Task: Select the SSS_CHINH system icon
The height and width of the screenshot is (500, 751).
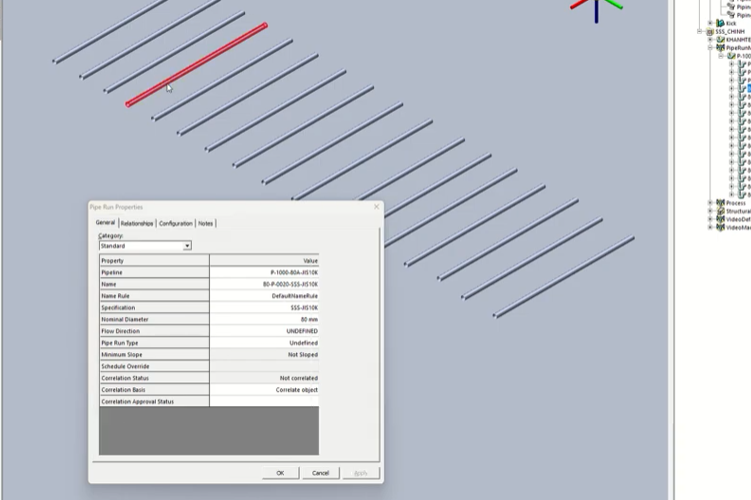Action: click(x=711, y=31)
